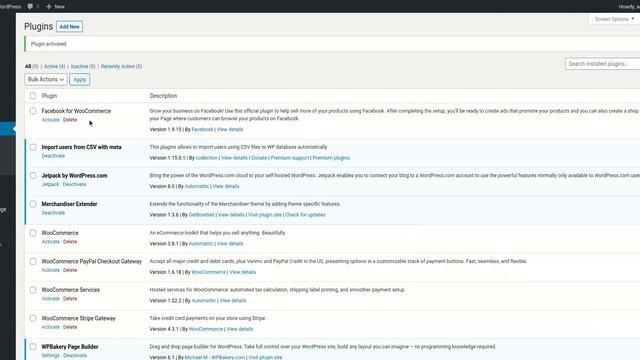Open Donate link for Import users plugin
The height and width of the screenshot is (360, 640).
[x=259, y=158]
